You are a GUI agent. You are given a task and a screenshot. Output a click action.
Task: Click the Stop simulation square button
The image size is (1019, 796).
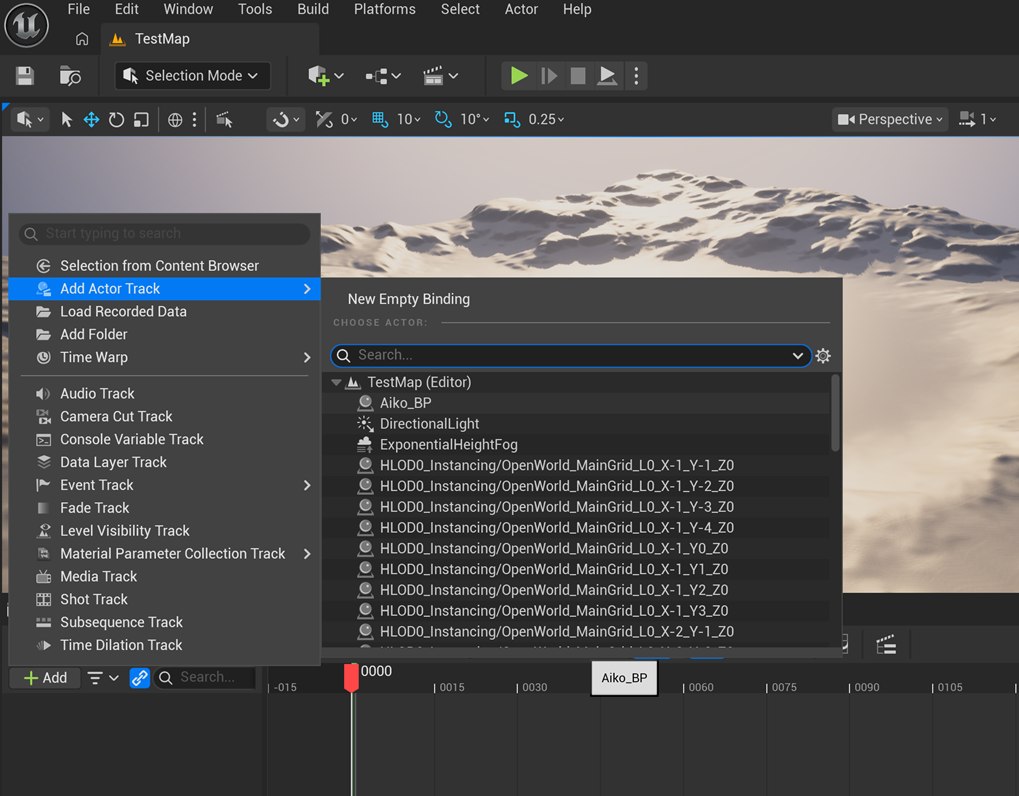(578, 76)
